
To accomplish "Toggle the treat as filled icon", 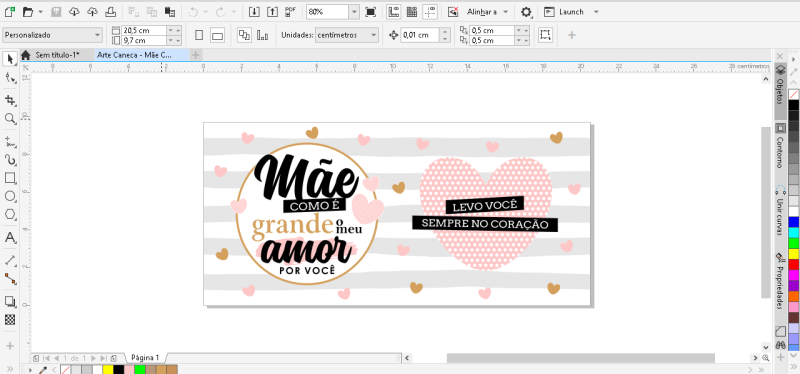I will (x=545, y=35).
